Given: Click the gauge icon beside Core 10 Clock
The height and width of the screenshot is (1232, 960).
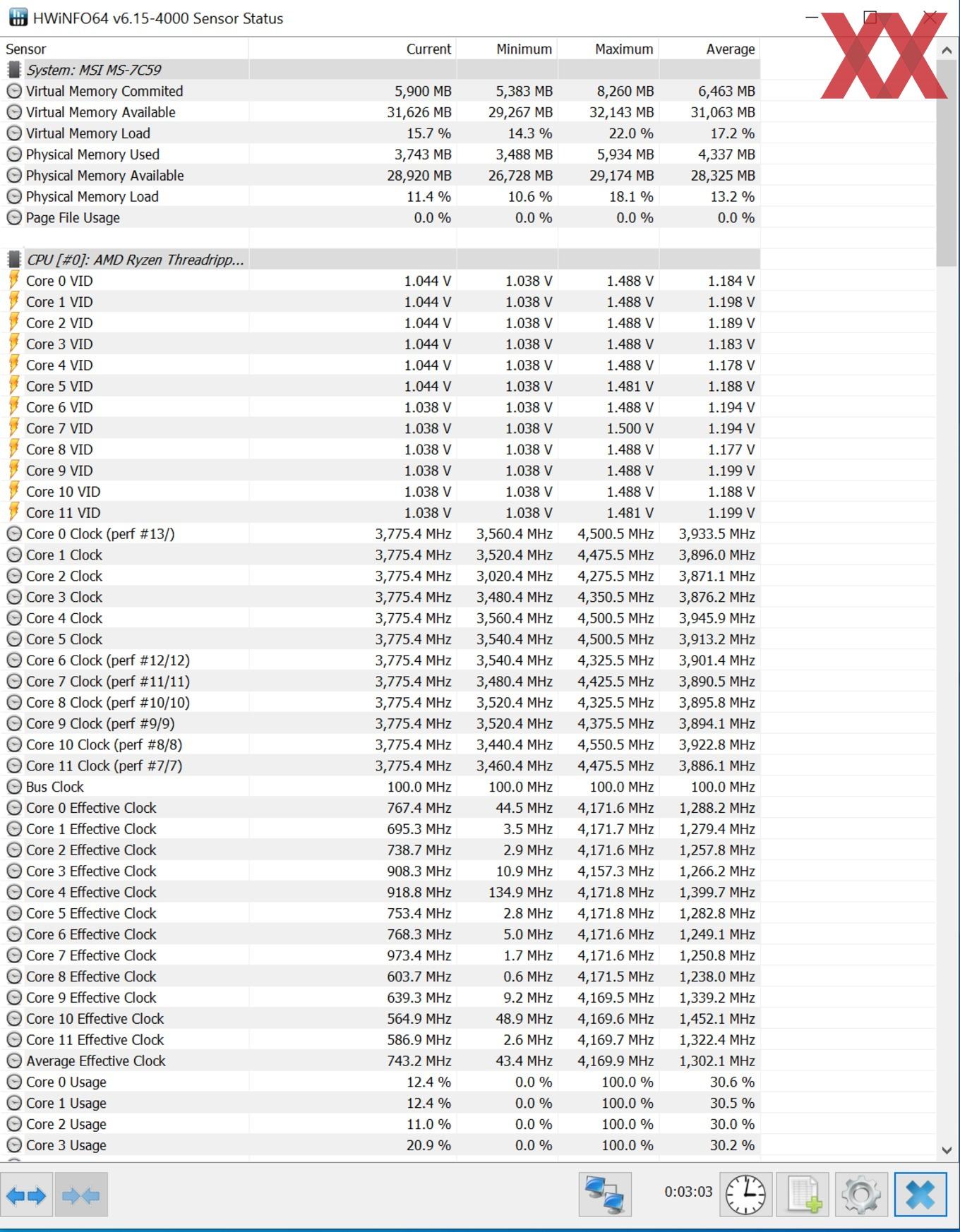Looking at the screenshot, I should [x=14, y=744].
